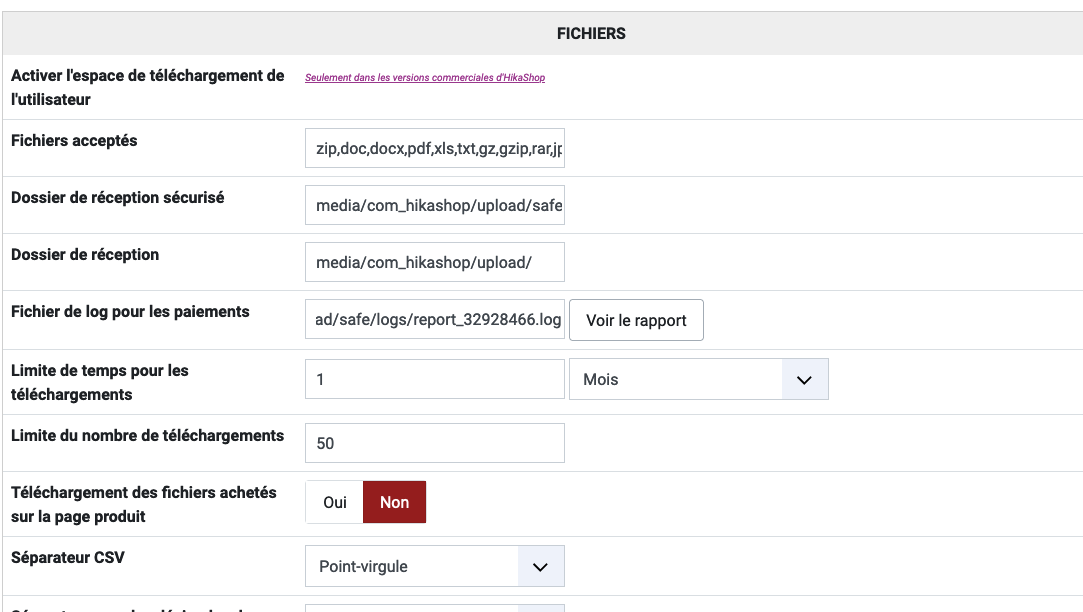Focus the secure upload folder path field
This screenshot has width=1083, height=612.
[x=434, y=206]
